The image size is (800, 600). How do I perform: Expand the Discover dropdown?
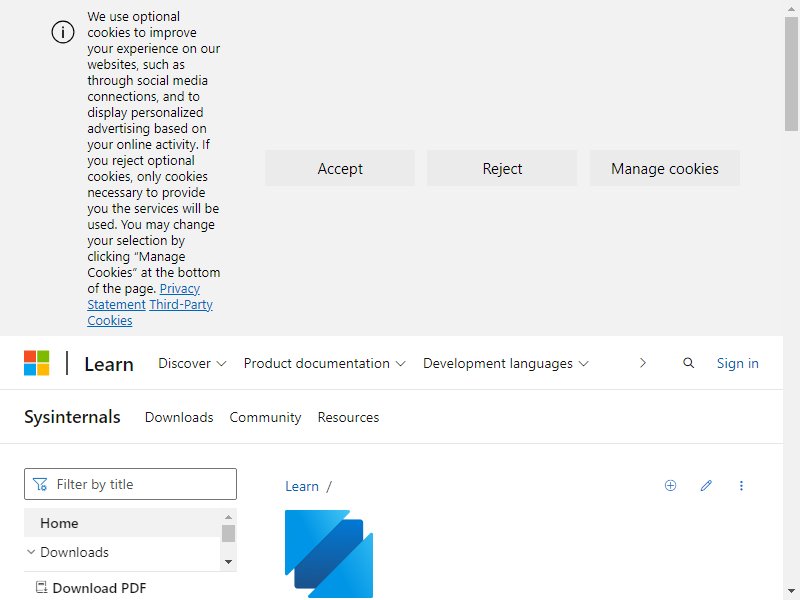coord(192,363)
